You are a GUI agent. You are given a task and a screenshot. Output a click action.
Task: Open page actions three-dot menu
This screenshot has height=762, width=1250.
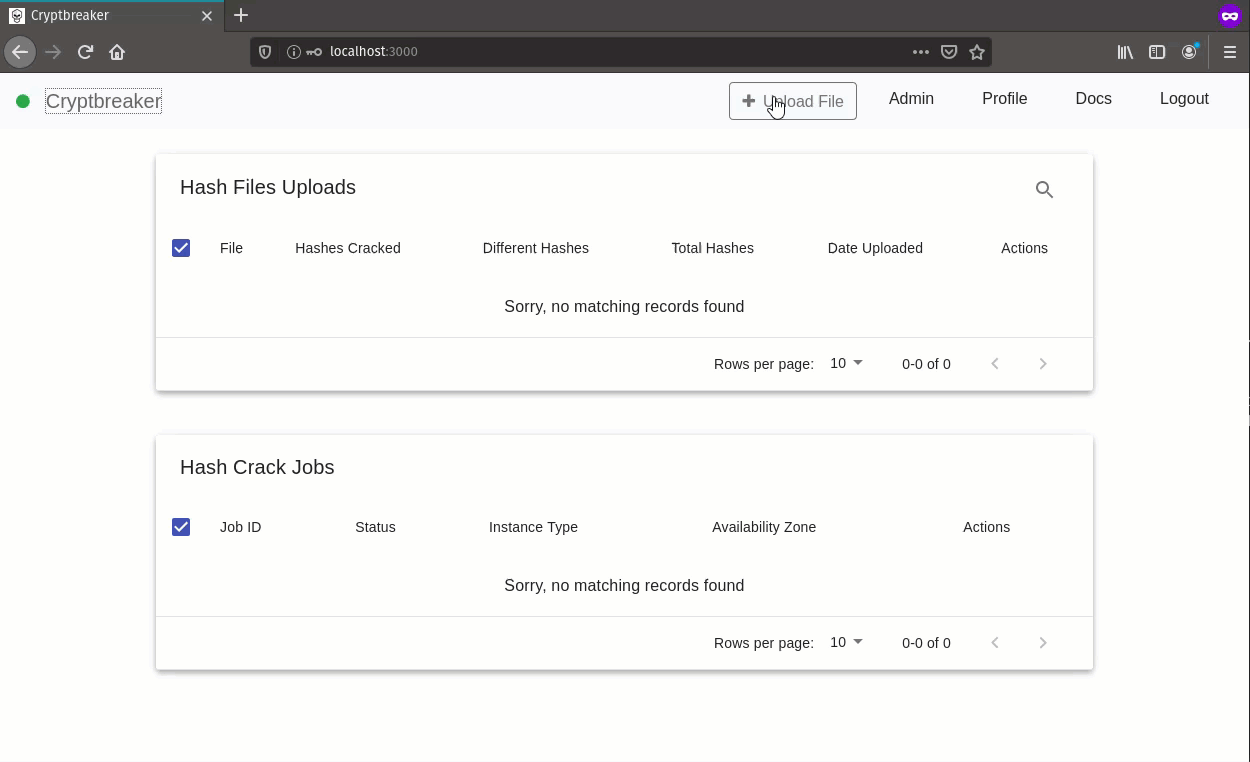921,52
